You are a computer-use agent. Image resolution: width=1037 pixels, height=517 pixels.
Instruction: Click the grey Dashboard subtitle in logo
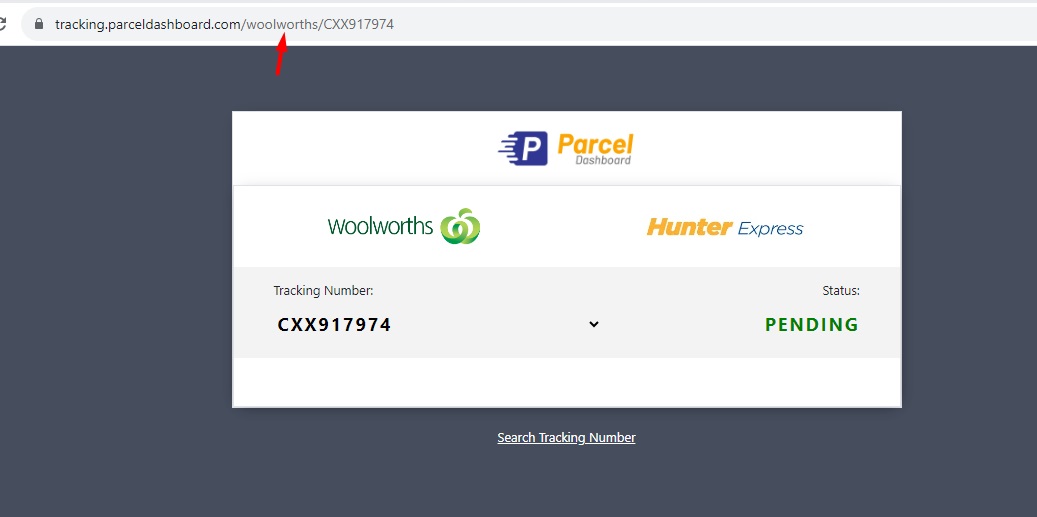[x=602, y=160]
